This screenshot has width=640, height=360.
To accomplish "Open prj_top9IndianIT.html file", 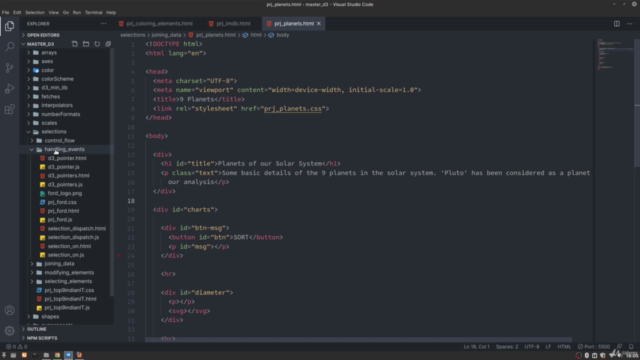I will [70, 299].
